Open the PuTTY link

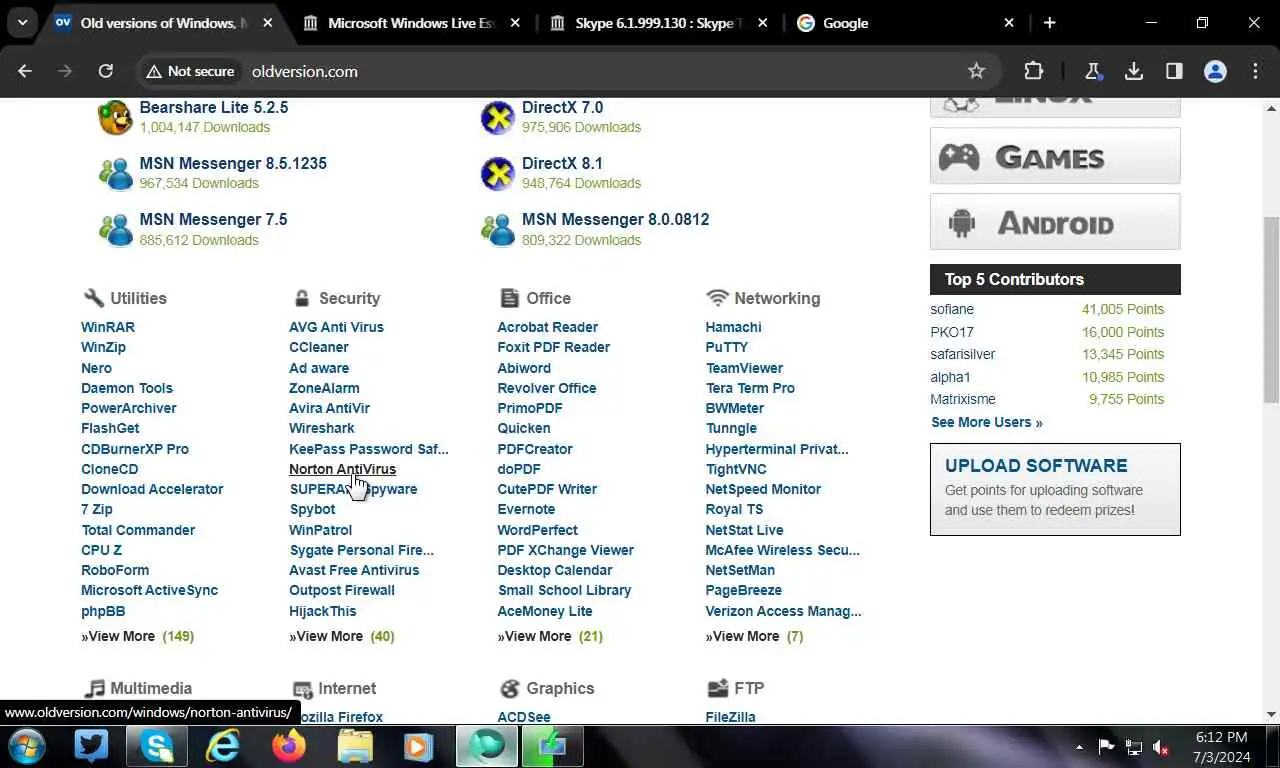coord(726,347)
